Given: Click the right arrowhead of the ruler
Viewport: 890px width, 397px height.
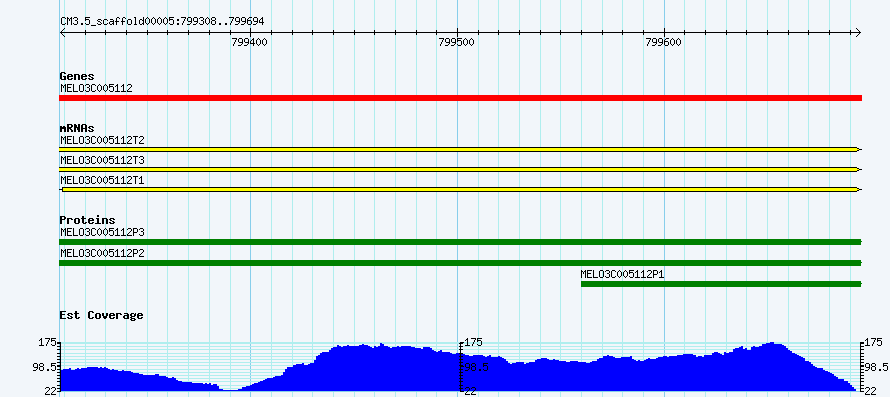Looking at the screenshot, I should click(858, 32).
